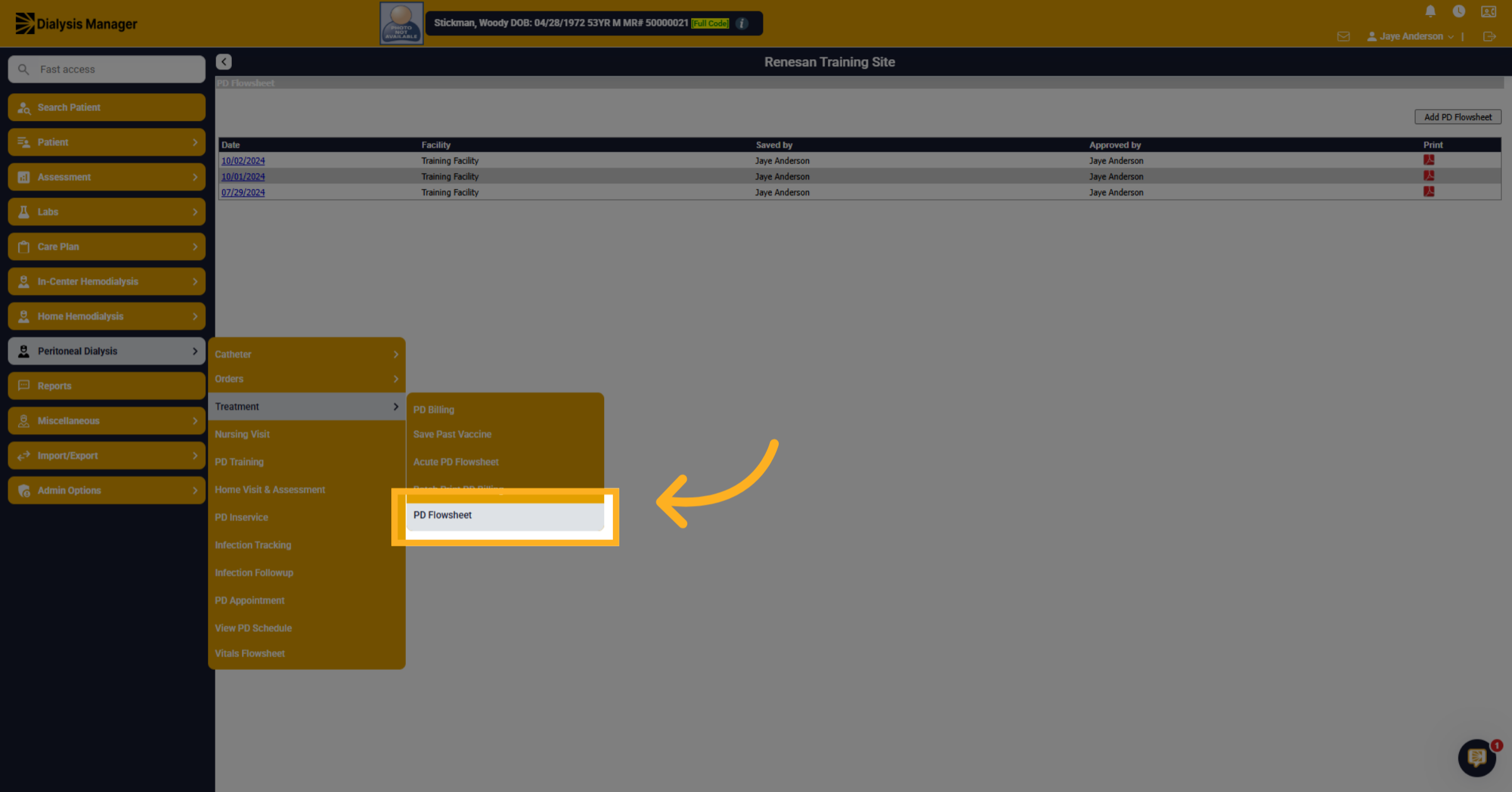Screen dimensions: 1512x792
Task: Print the 07/29/2024 flowsheet PDF icon
Action: coord(1429,192)
